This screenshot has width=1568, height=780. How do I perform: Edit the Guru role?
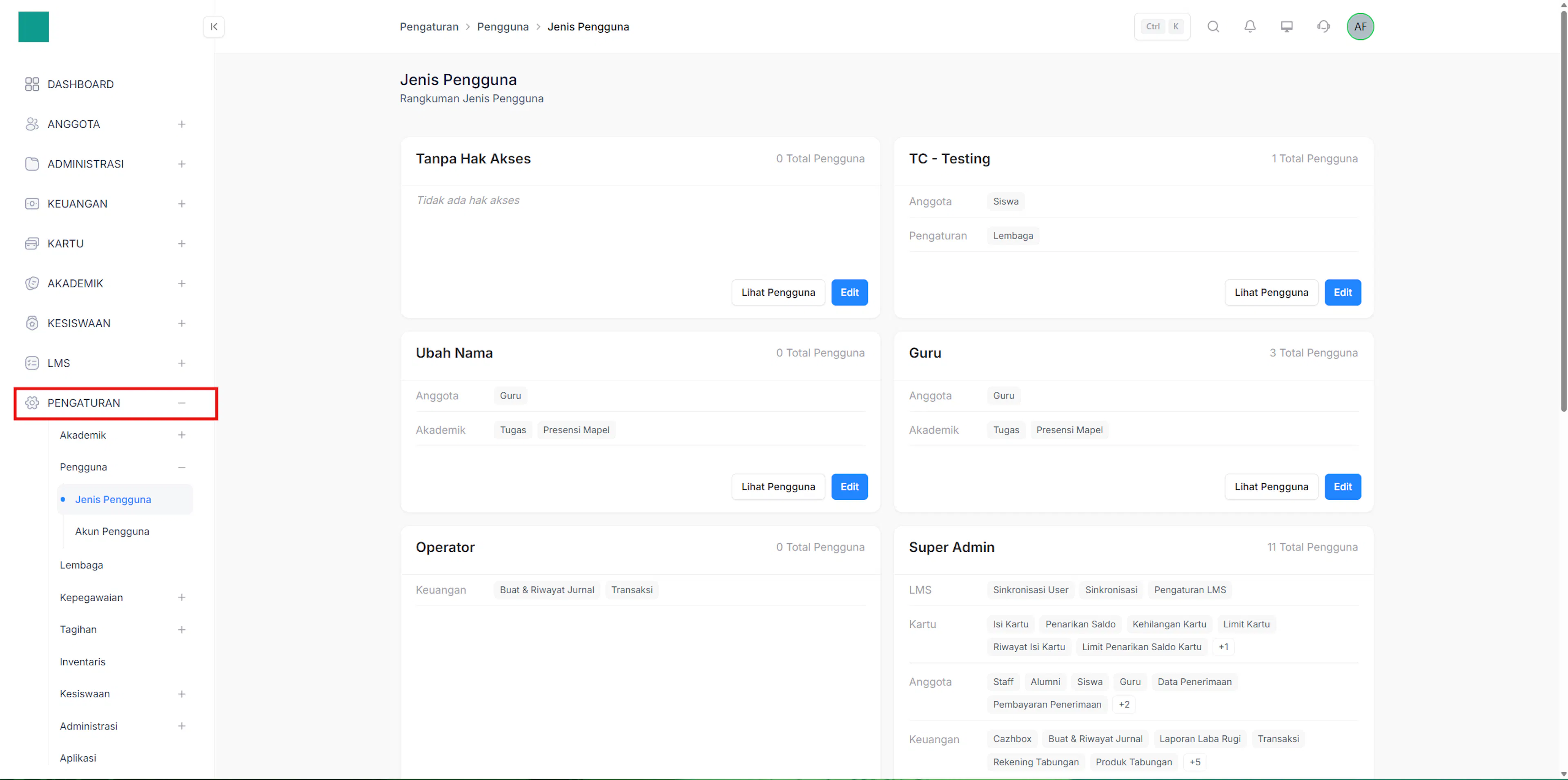[1343, 486]
